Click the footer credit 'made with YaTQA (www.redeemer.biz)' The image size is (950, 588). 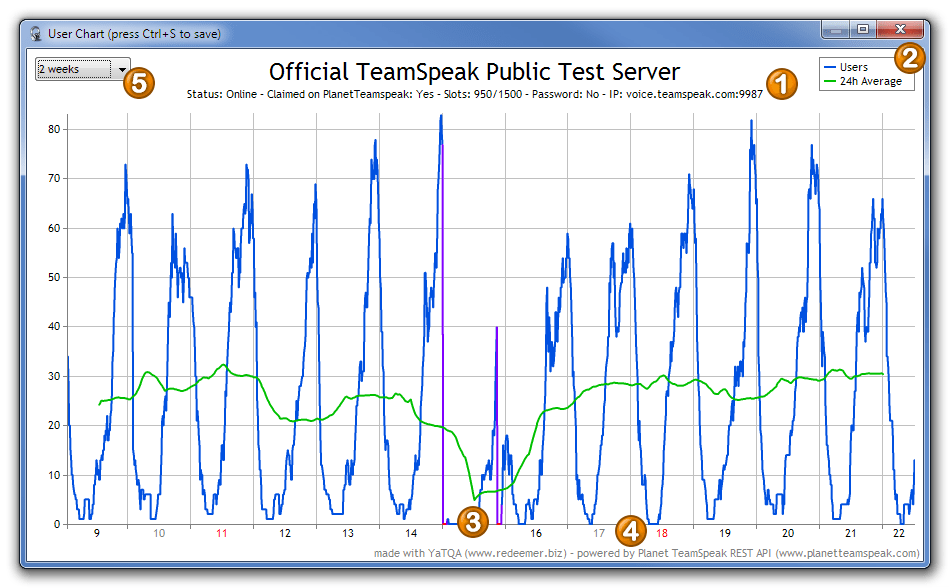click(x=470, y=553)
